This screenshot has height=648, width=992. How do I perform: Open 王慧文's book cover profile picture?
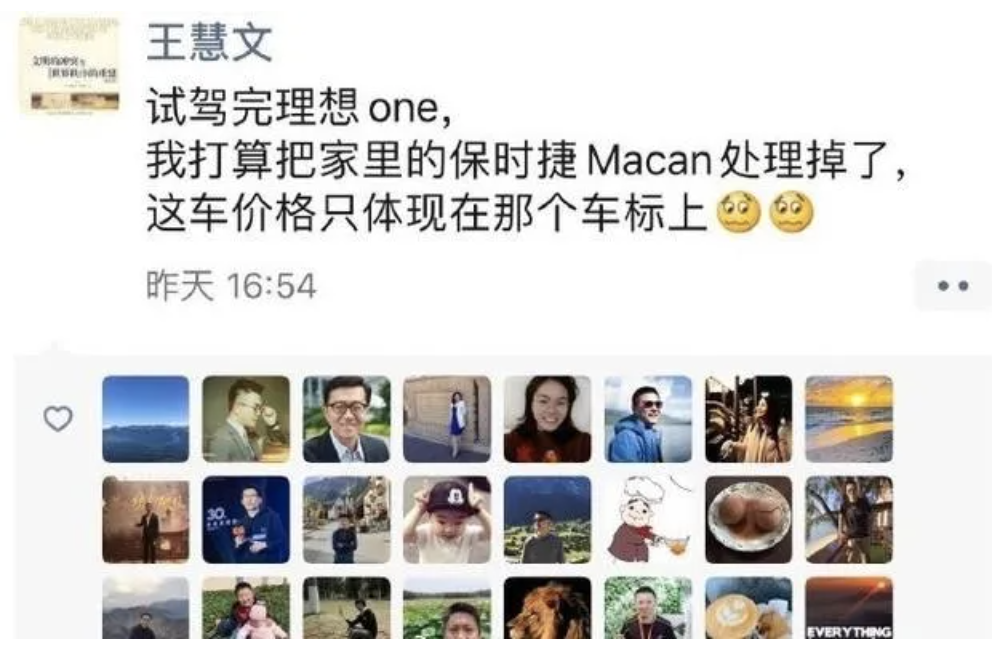(x=70, y=66)
